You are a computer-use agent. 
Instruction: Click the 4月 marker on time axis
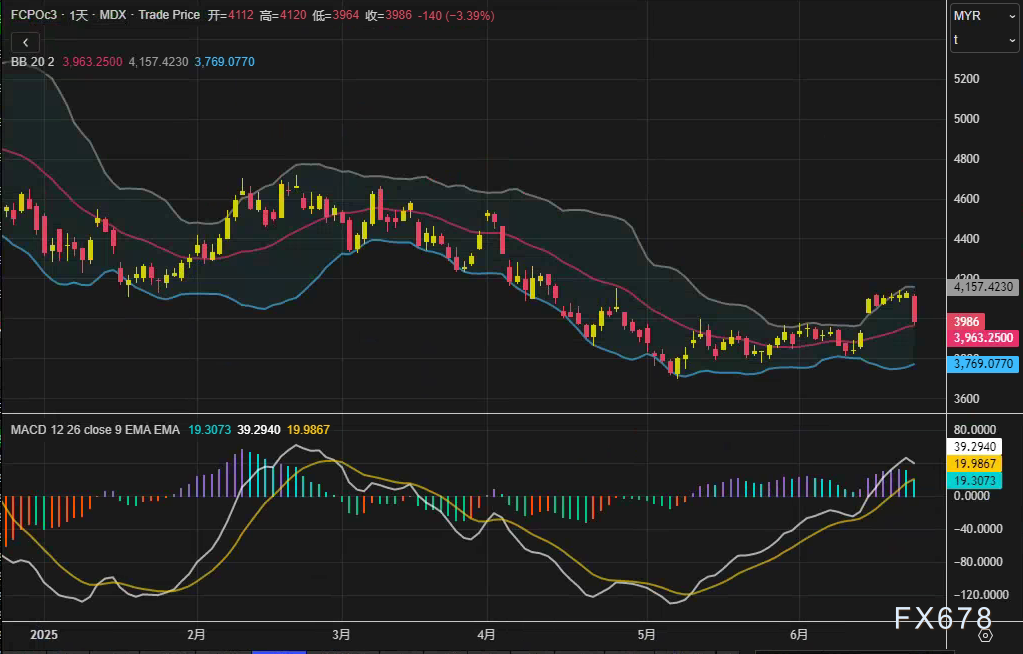487,634
